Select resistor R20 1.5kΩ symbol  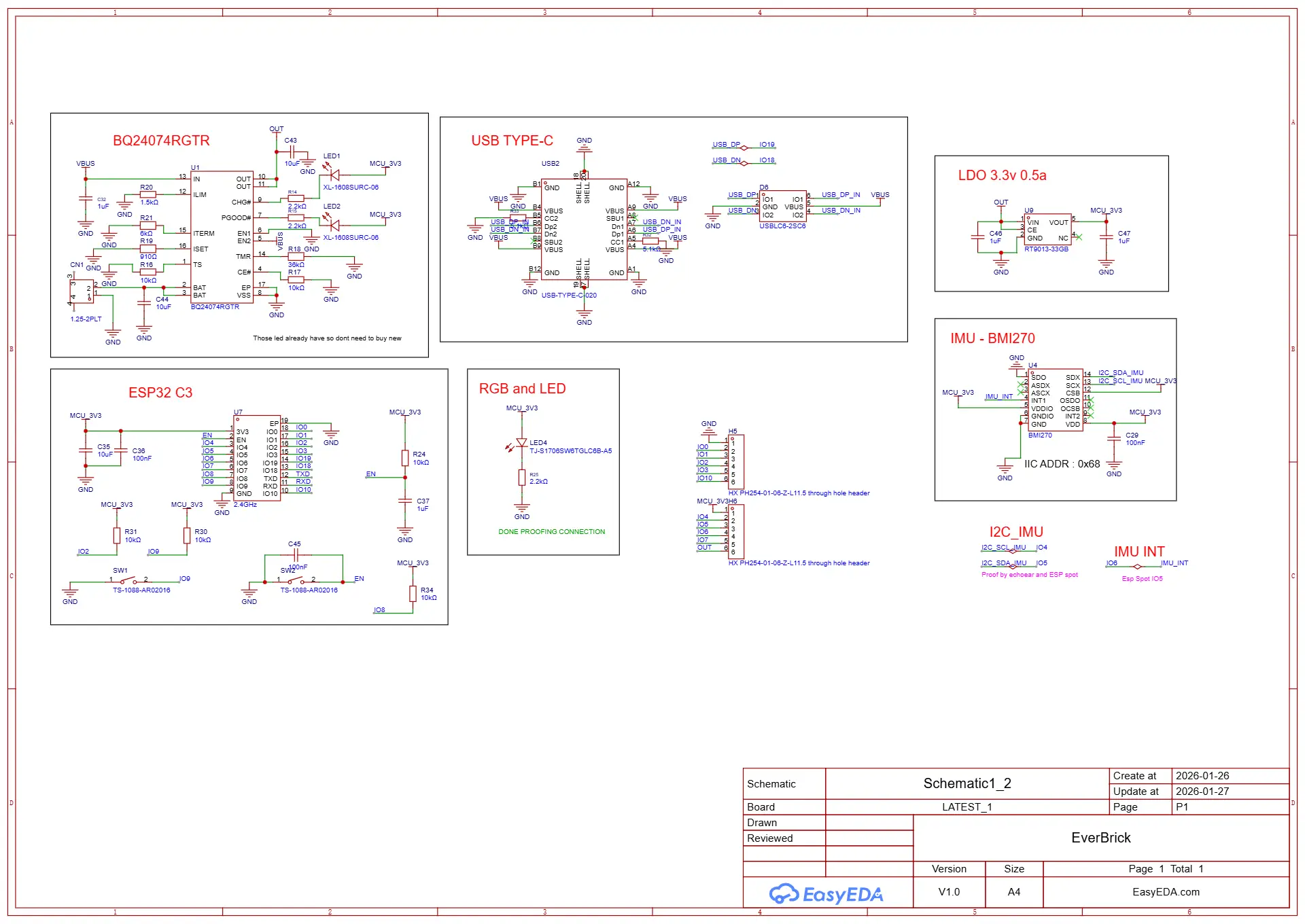point(147,194)
